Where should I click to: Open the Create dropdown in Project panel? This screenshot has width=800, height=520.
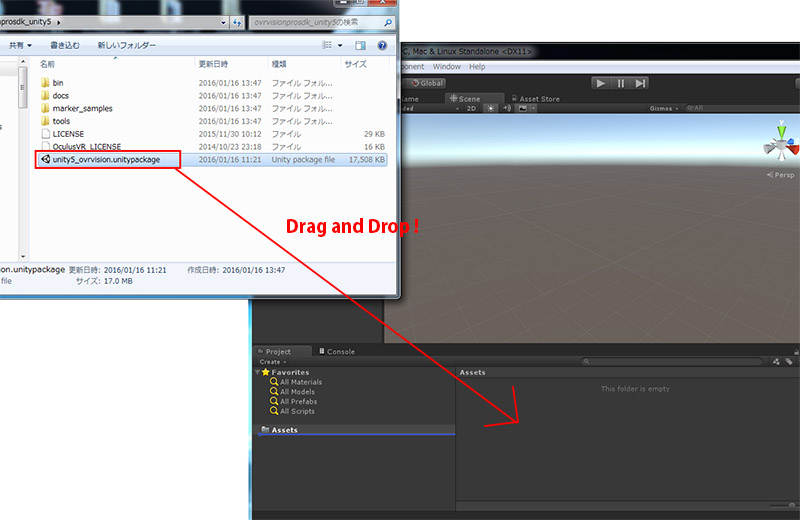point(271,362)
